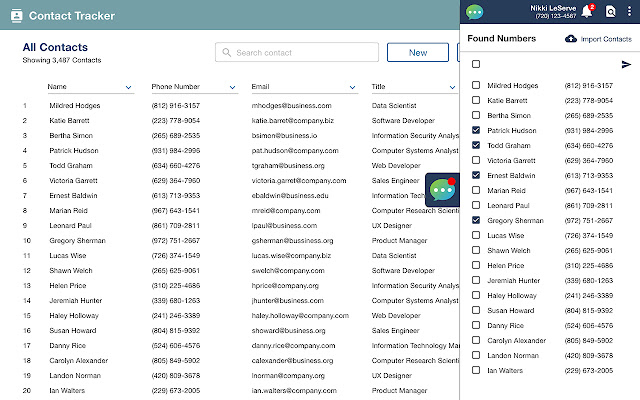Toggle the select-all checkbox in Found Numbers
The image size is (640, 400).
[x=476, y=64]
